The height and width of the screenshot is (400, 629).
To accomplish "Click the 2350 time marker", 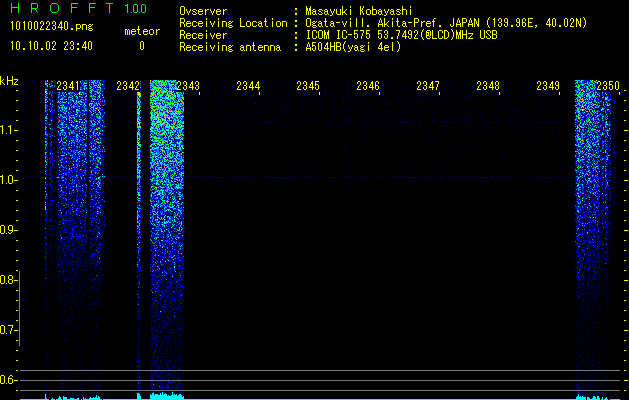I will pos(608,85).
